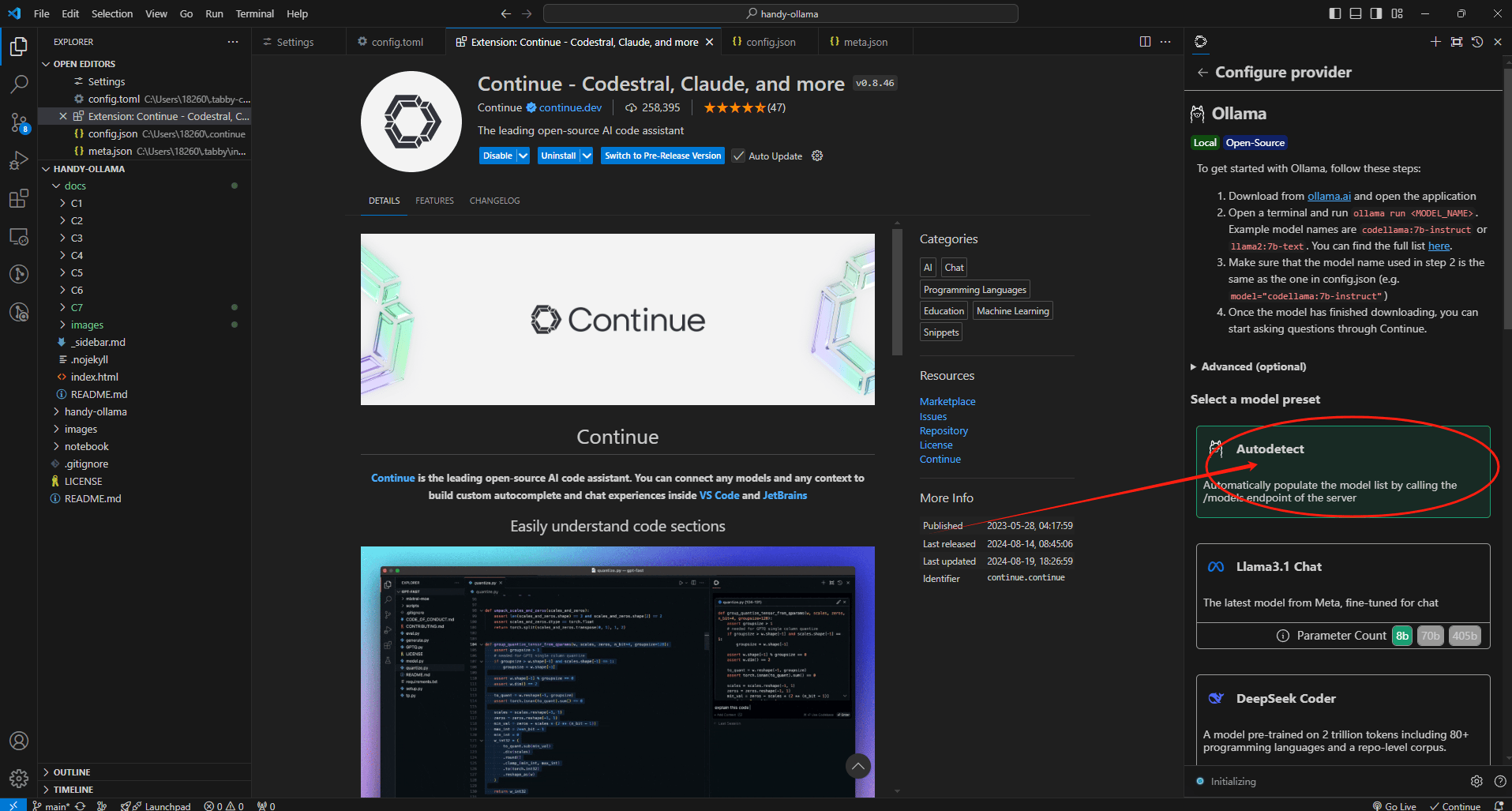The width and height of the screenshot is (1512, 811).
Task: Click Switch to Pre-Release Version button
Action: 662,156
